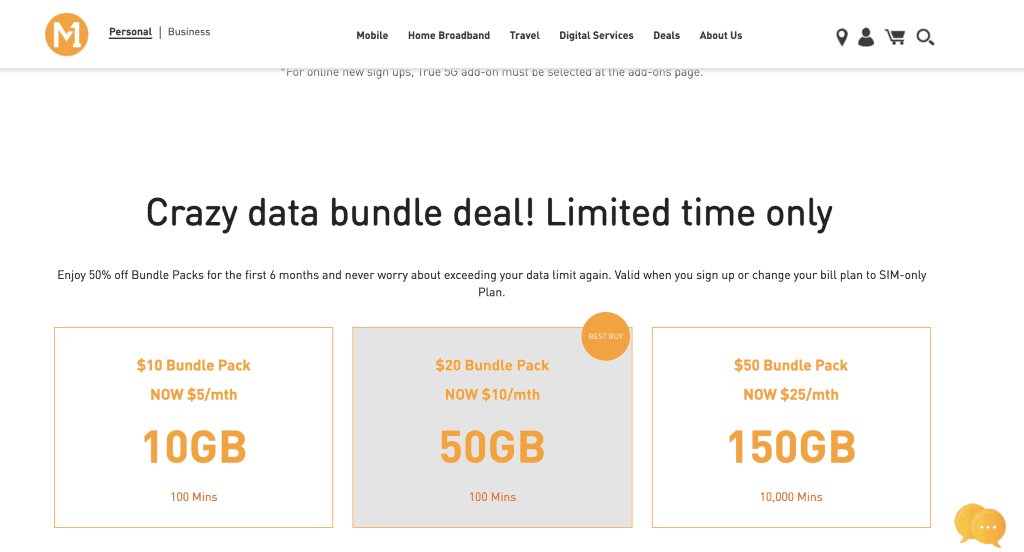This screenshot has height=552, width=1024.
Task: Open the Deals menu
Action: (x=666, y=35)
